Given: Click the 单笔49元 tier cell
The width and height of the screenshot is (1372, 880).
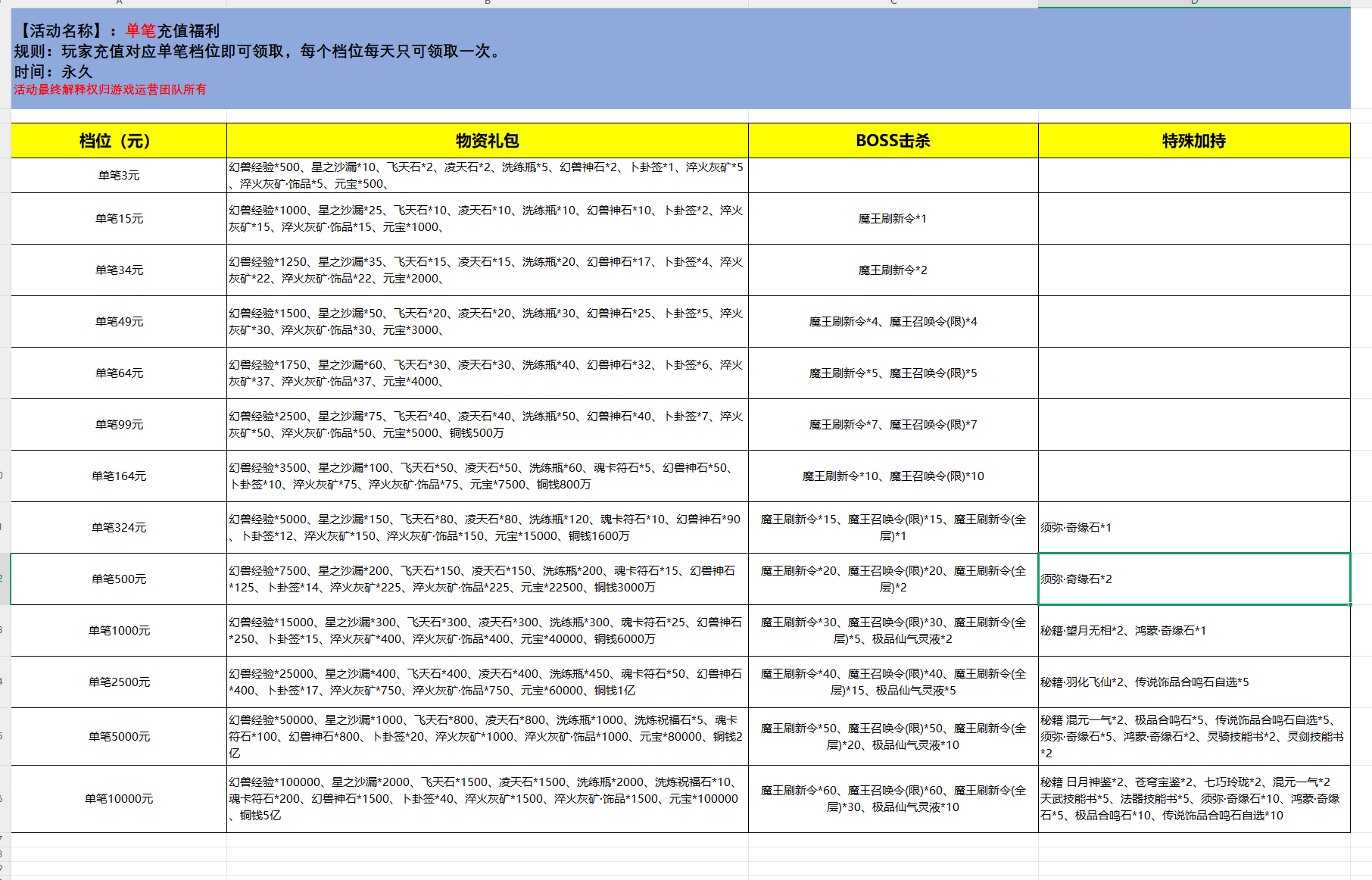Looking at the screenshot, I should click(x=119, y=322).
